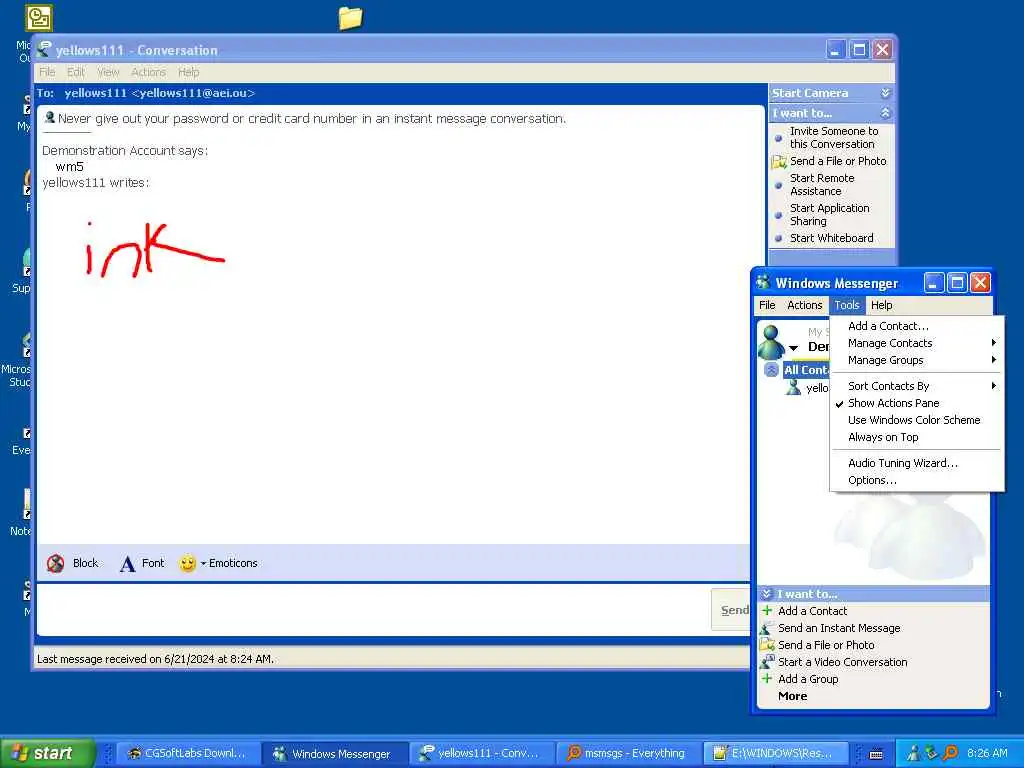The image size is (1024, 768).
Task: Switch to msmsgs - Everything taskbar button
Action: click(627, 753)
